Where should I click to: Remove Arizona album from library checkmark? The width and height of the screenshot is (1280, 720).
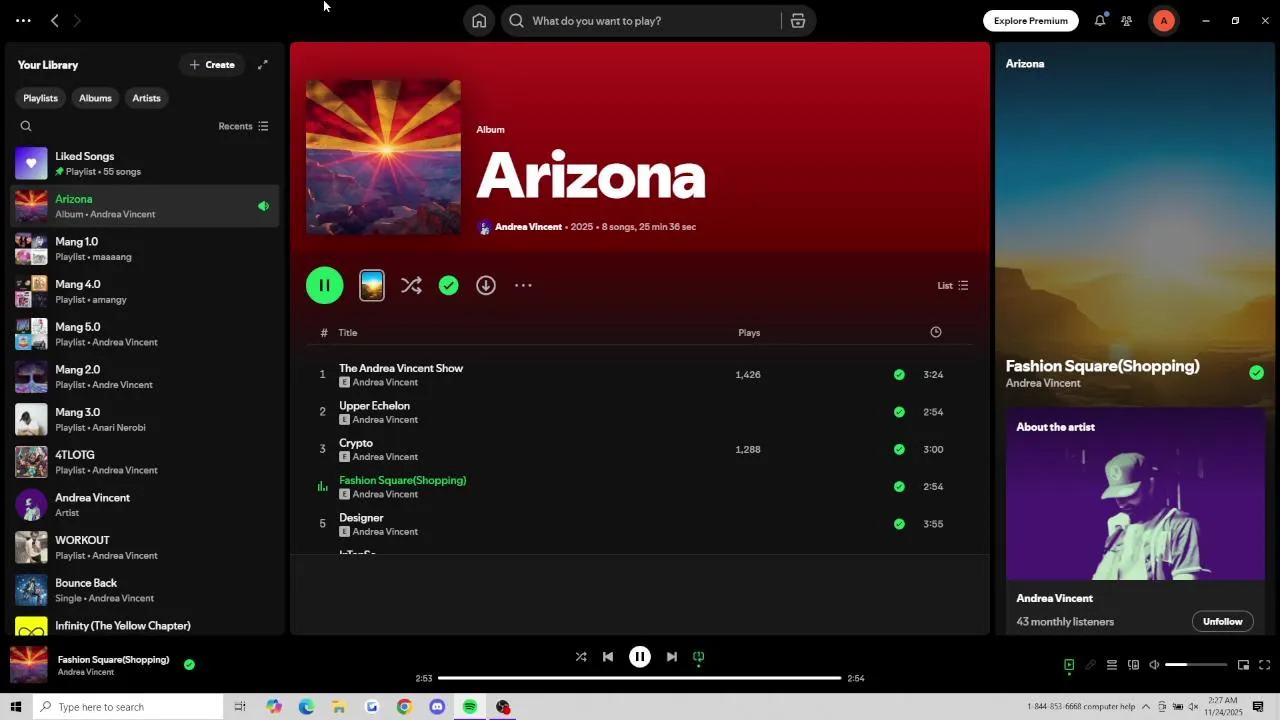pyautogui.click(x=449, y=286)
